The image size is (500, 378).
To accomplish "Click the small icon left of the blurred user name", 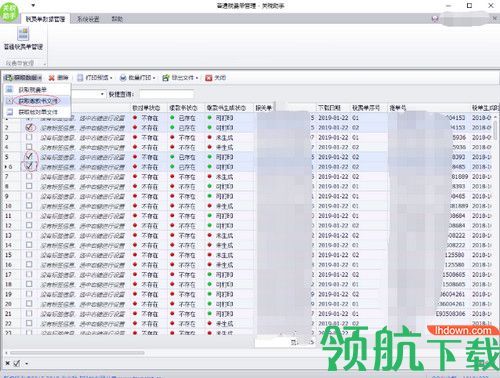I will pyautogui.click(x=435, y=18).
